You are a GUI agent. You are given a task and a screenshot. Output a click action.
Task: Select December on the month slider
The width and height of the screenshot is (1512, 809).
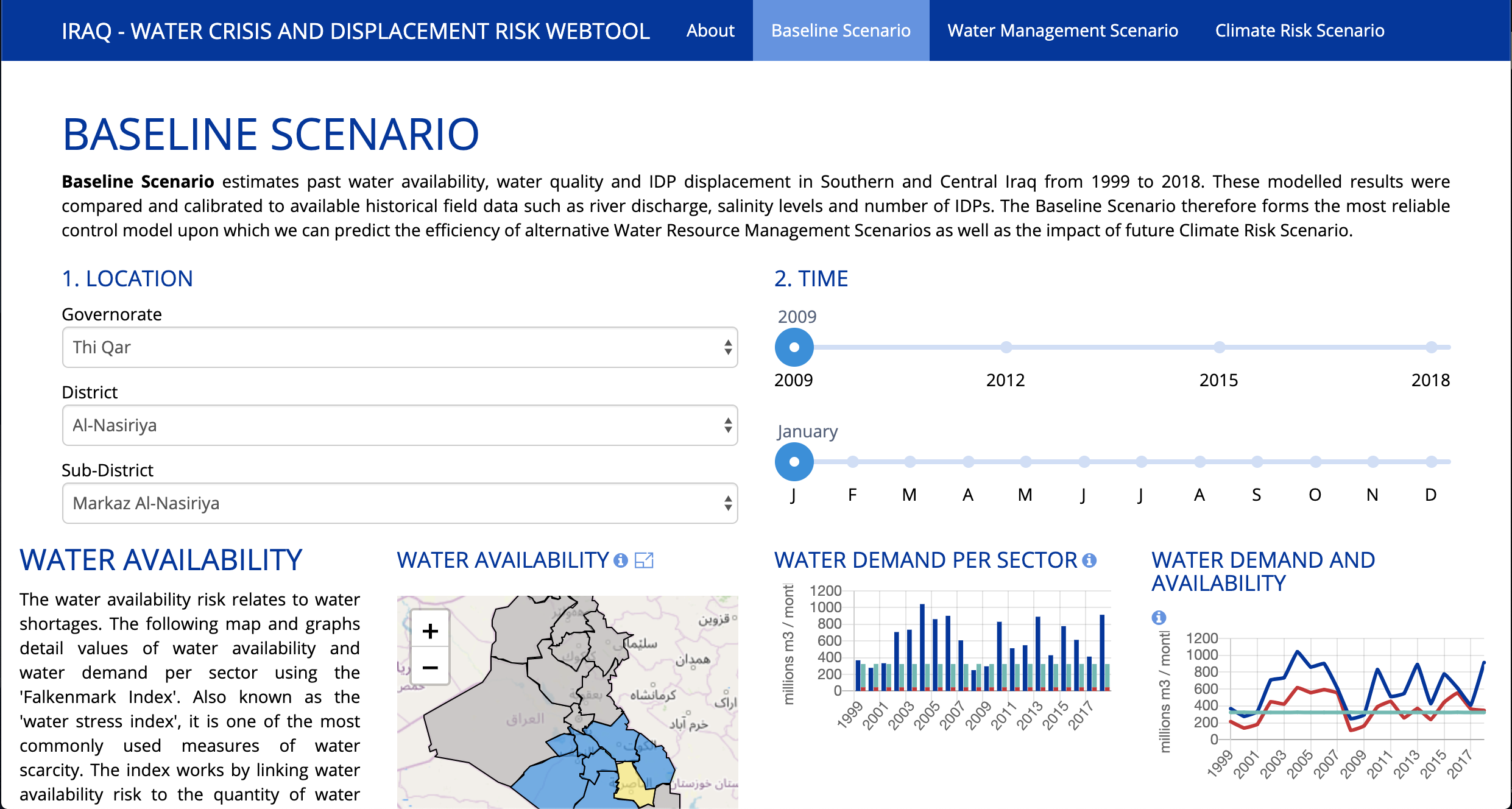(1432, 462)
